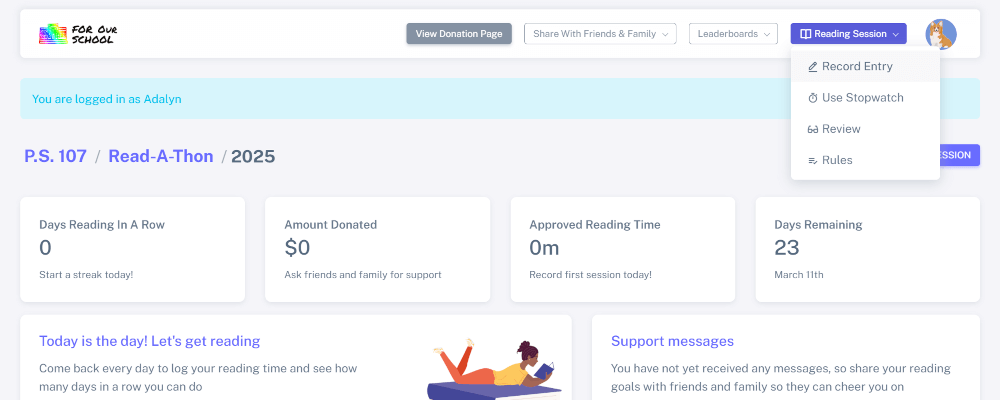
Task: Click the glasses icon beside Review
Action: point(813,129)
